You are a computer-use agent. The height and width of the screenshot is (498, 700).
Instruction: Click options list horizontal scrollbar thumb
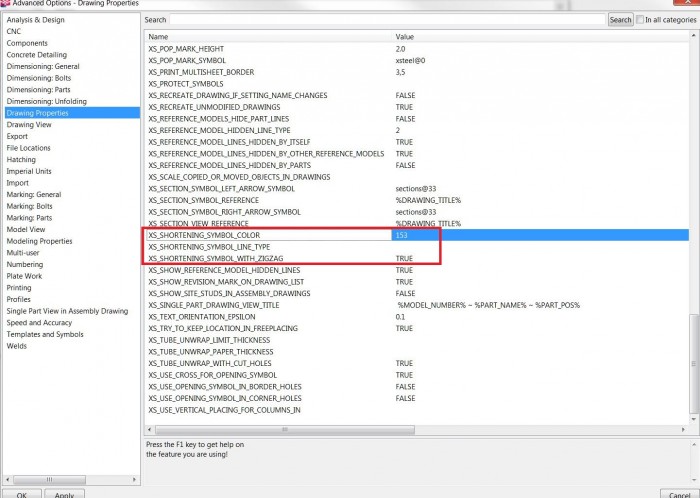pos(285,429)
